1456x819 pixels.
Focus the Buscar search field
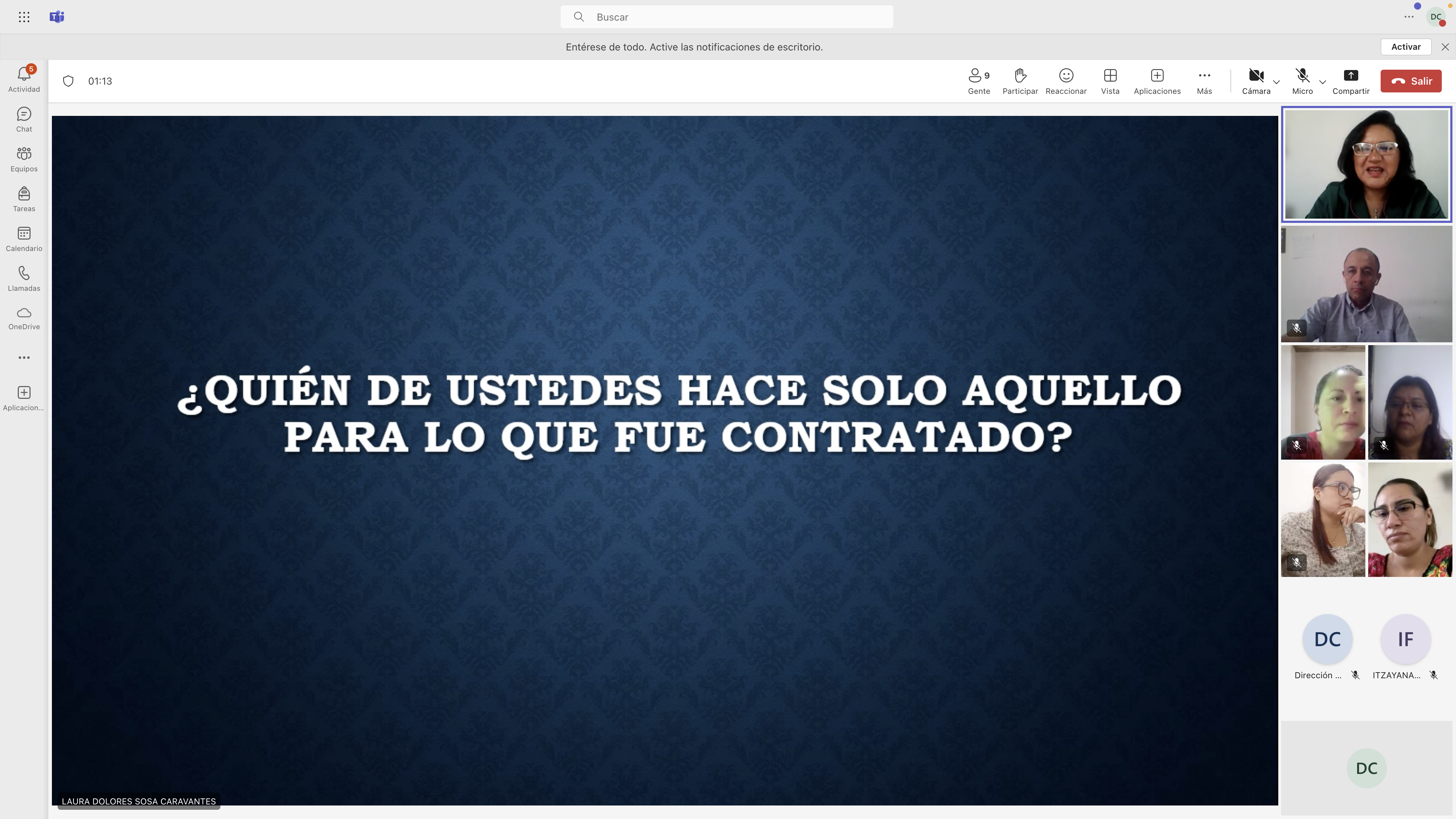click(x=727, y=17)
